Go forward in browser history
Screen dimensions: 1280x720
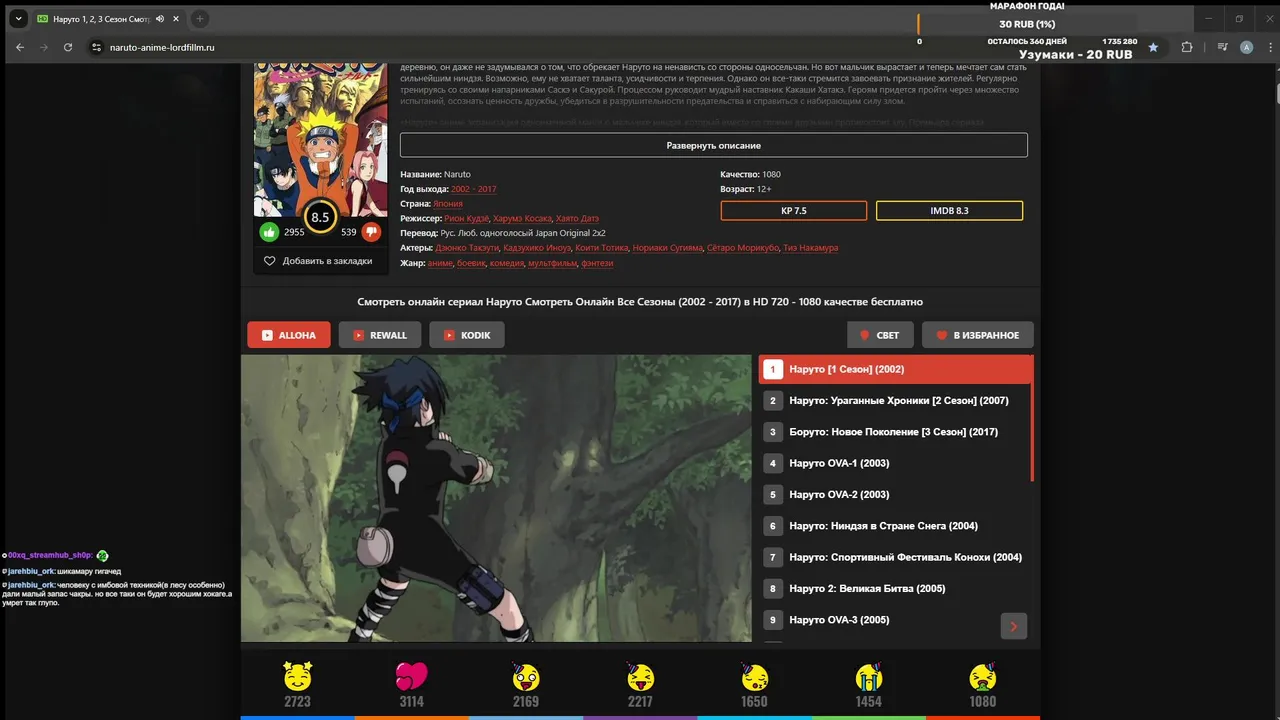[44, 47]
